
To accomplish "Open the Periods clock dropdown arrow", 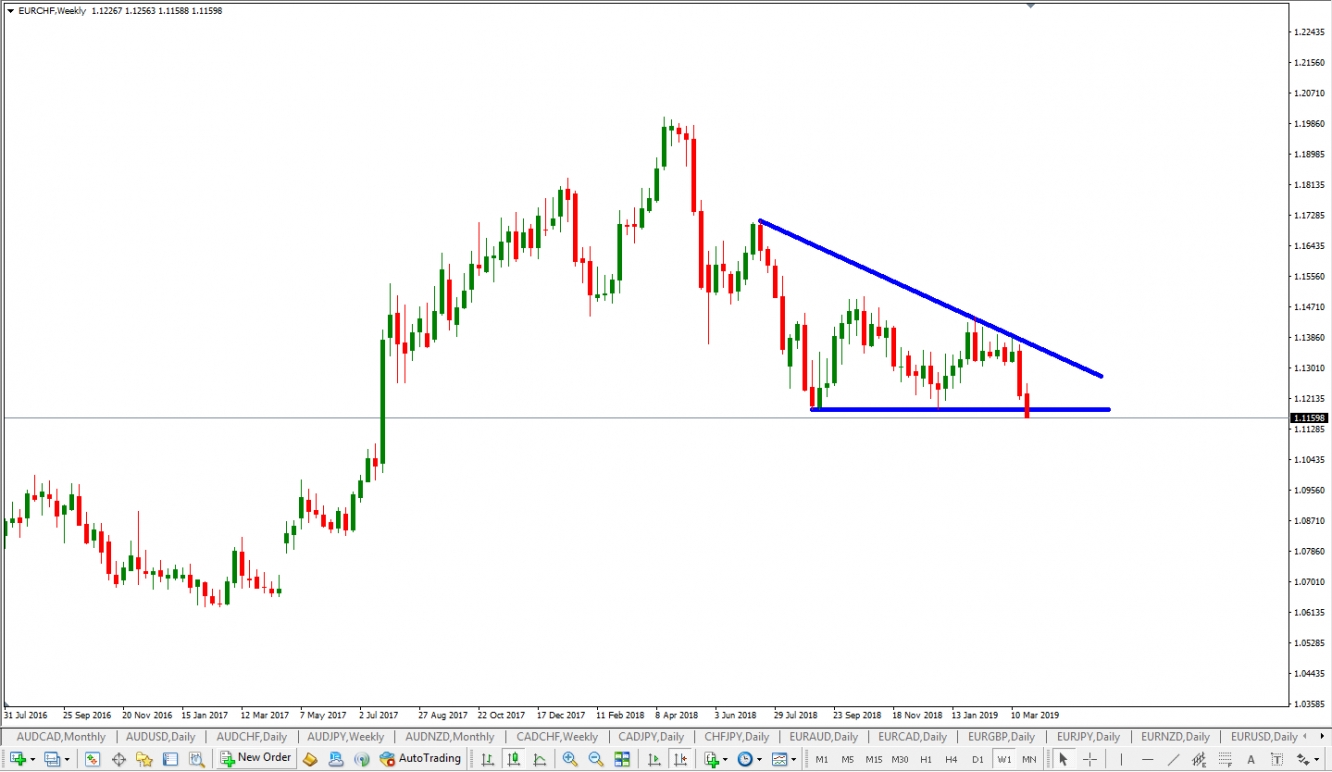I will pos(759,759).
